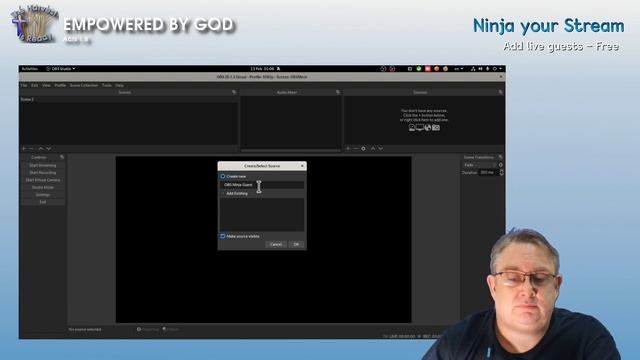Select Scene 1 in the Scenes list
The image size is (640, 360).
click(x=129, y=100)
